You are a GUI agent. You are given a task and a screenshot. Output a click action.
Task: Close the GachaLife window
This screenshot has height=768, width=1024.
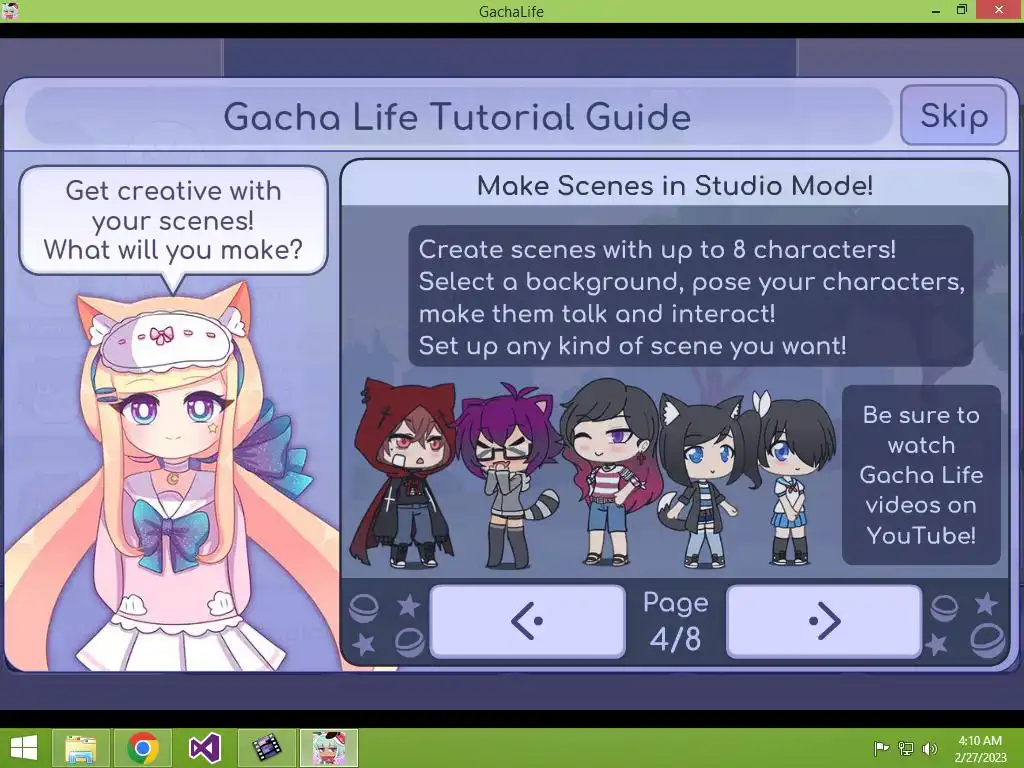click(999, 10)
